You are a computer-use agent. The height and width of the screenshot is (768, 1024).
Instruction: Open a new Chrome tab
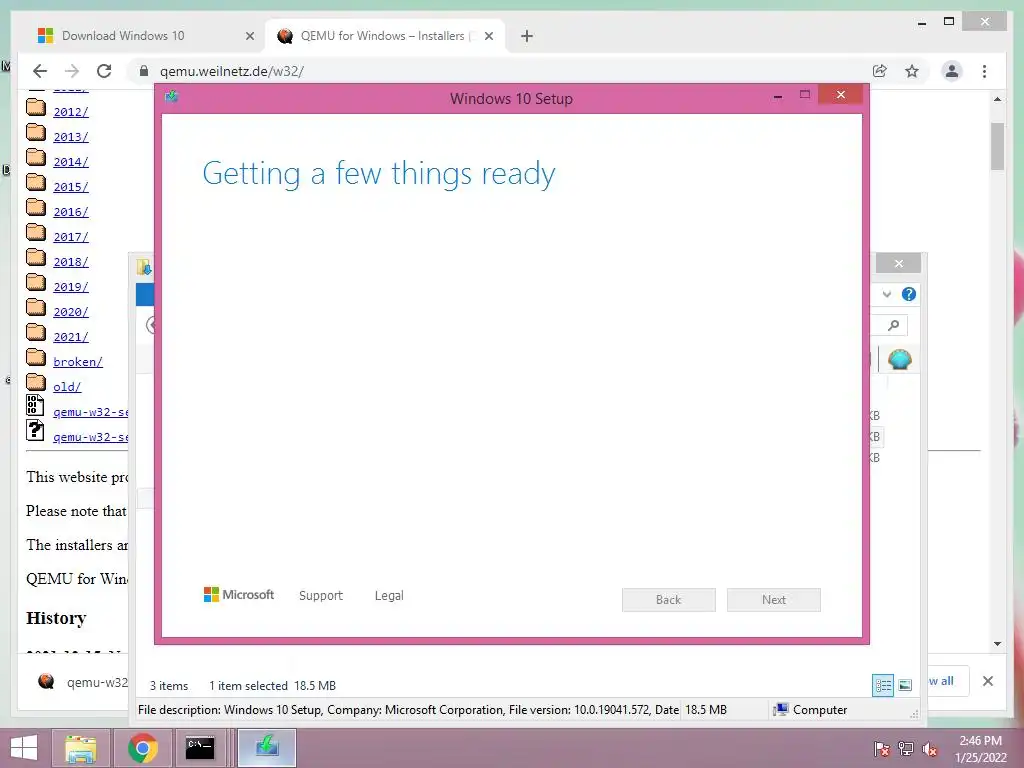click(x=526, y=36)
